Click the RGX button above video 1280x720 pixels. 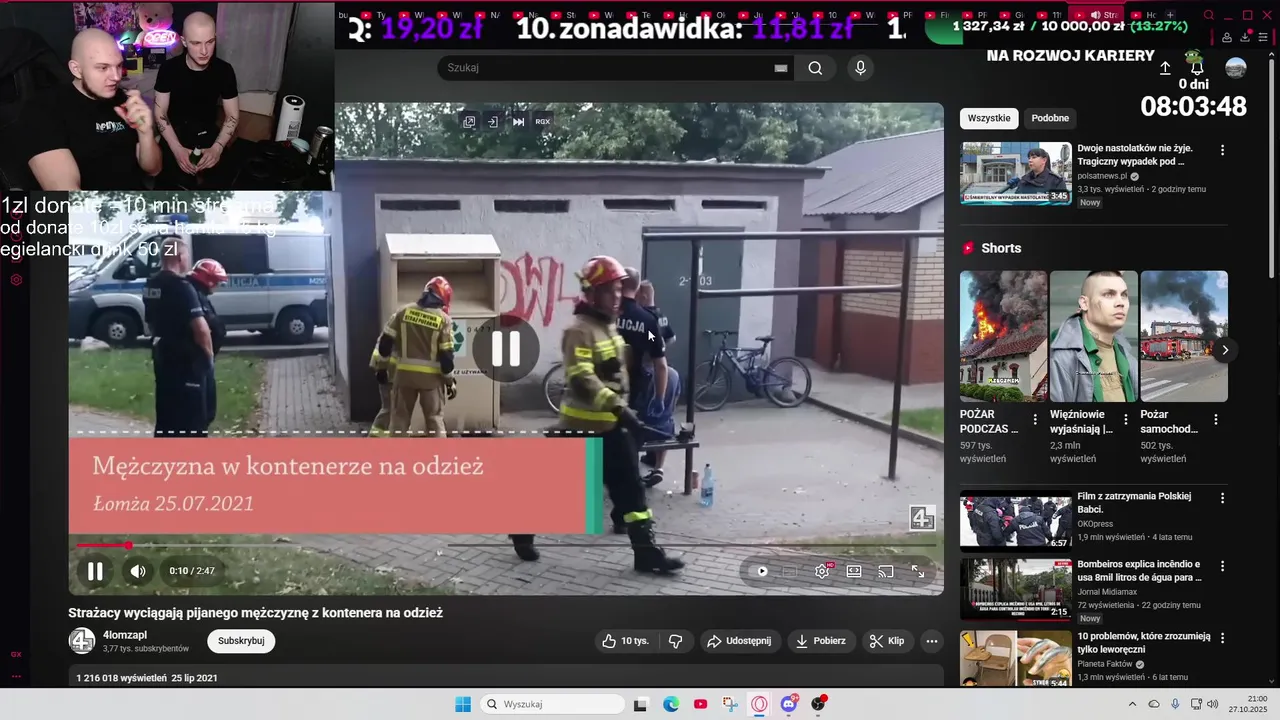click(543, 121)
